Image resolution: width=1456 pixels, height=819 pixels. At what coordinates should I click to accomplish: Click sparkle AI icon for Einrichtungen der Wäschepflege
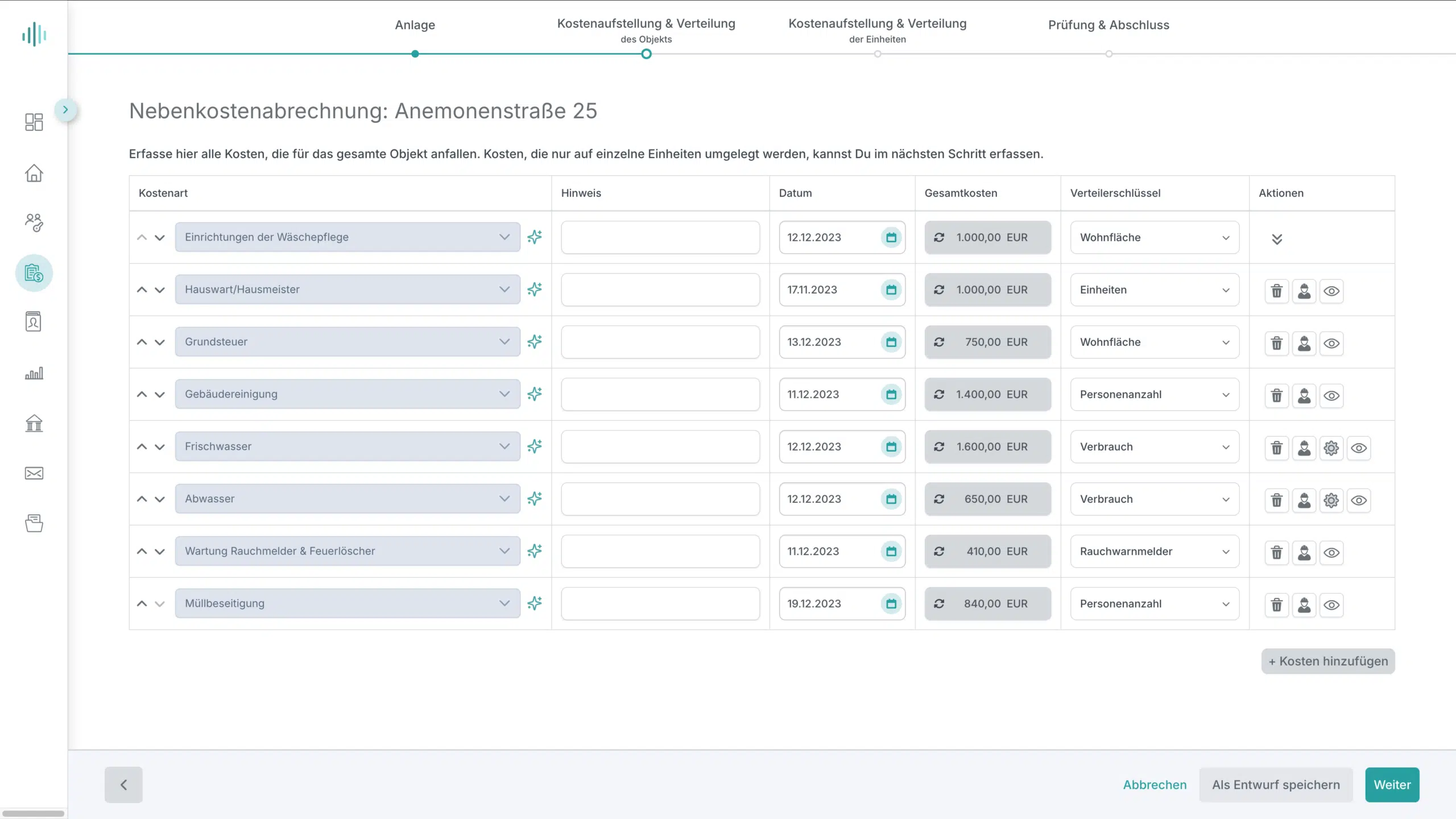[x=535, y=237]
